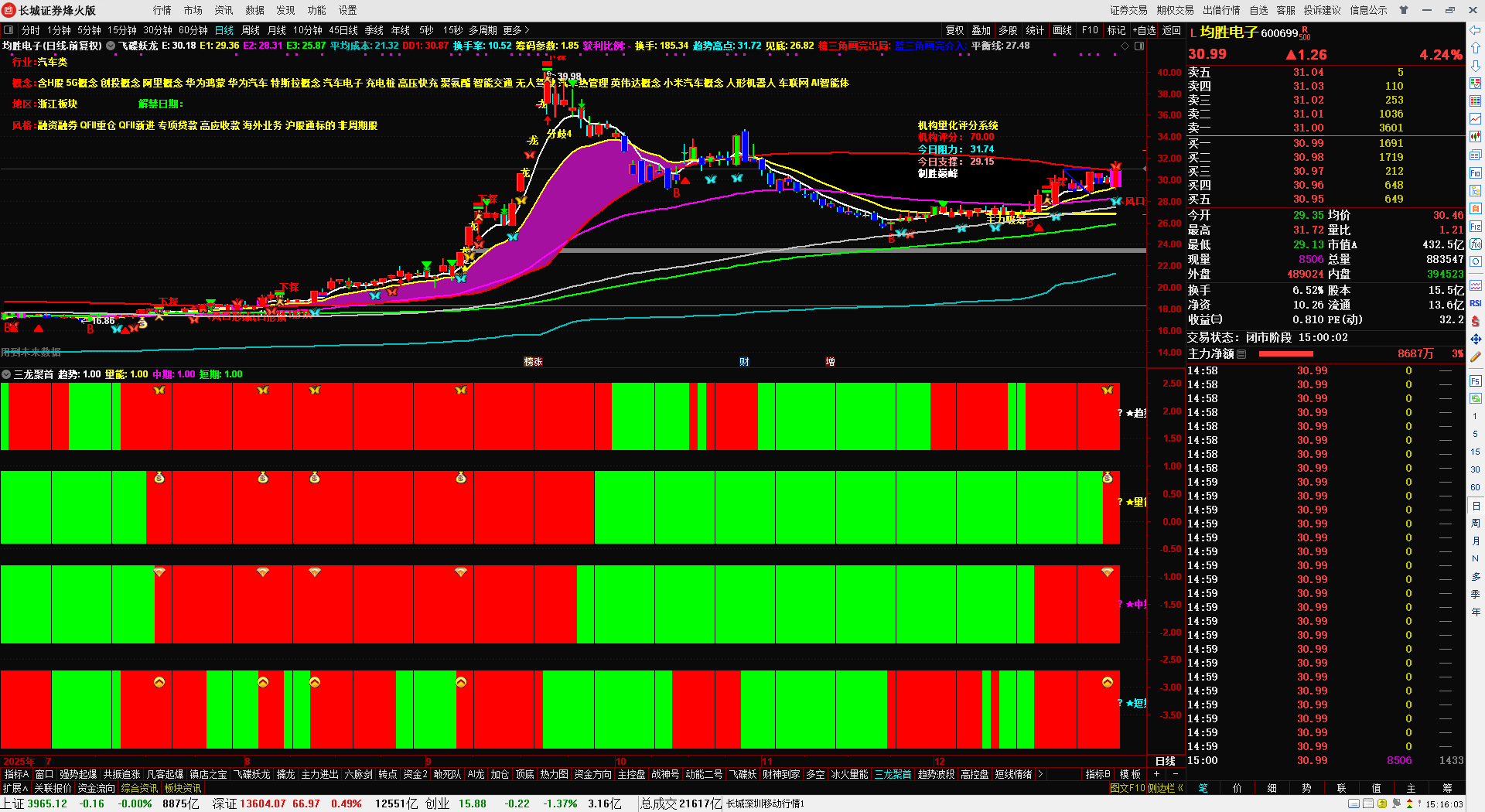The image size is (1485, 812).
Task: Expand 更多 periods menu
Action: coord(516,30)
